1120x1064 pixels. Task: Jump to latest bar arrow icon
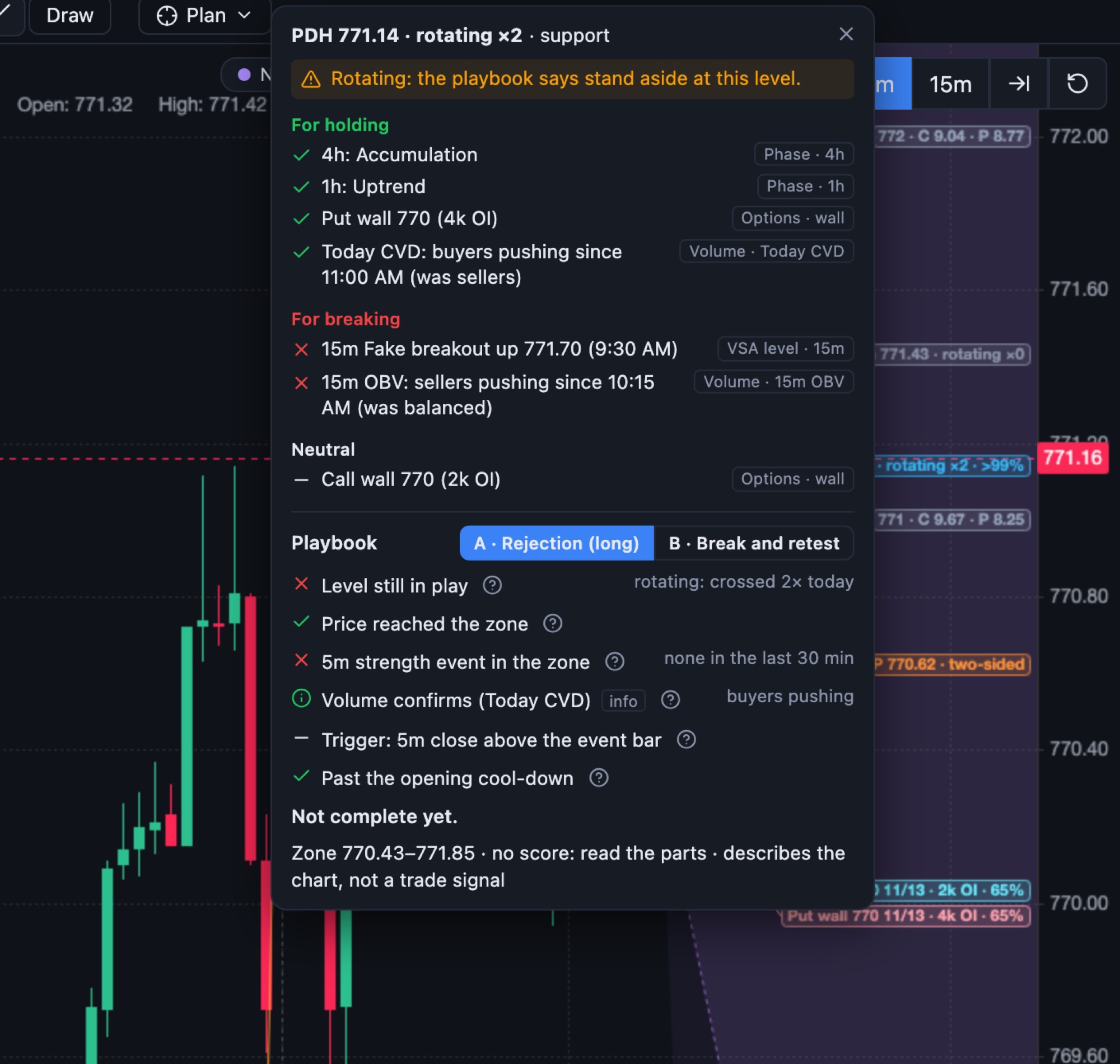pyautogui.click(x=1019, y=84)
